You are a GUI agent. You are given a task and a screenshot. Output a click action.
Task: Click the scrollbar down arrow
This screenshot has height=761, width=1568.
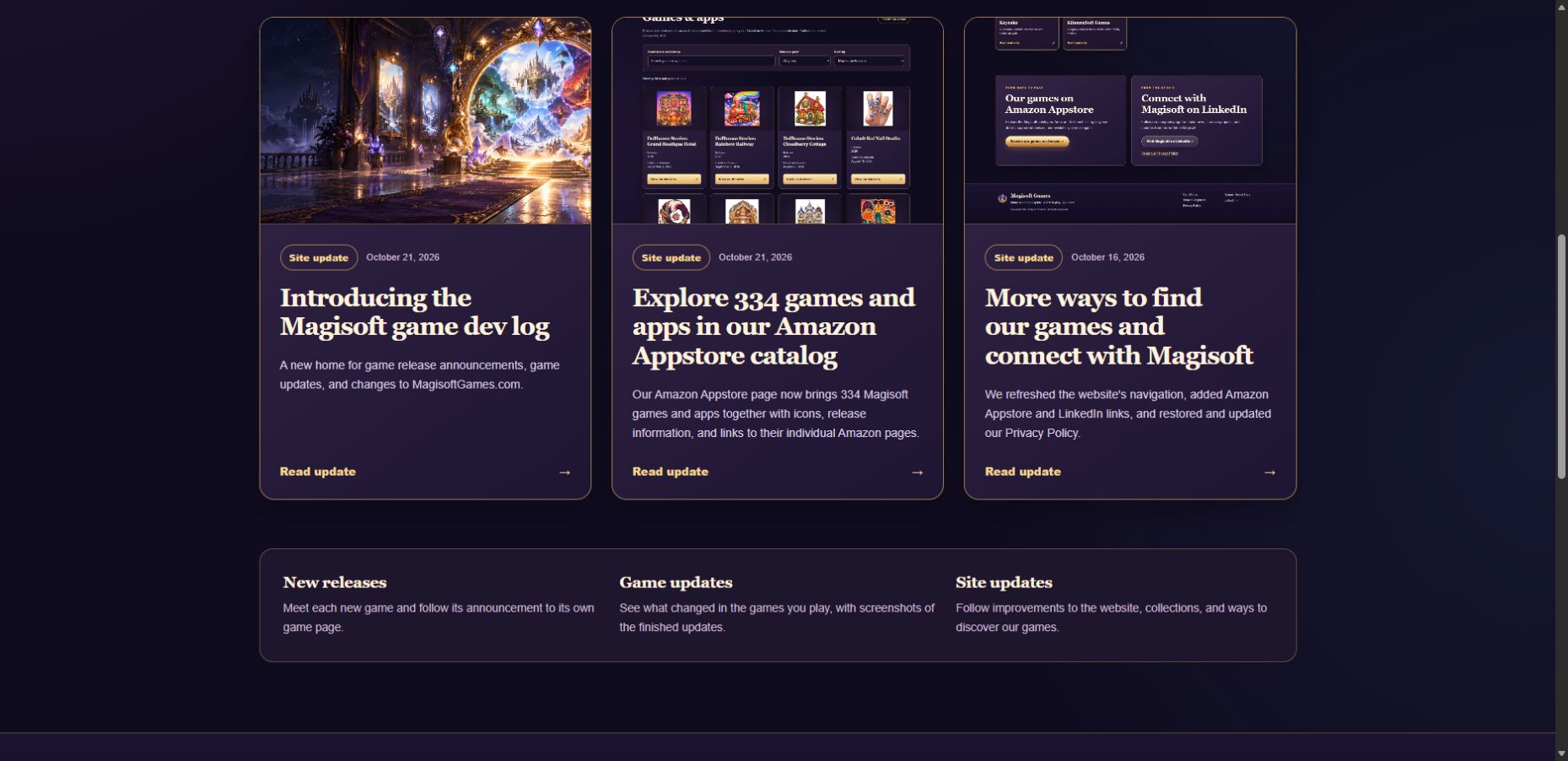1561,753
